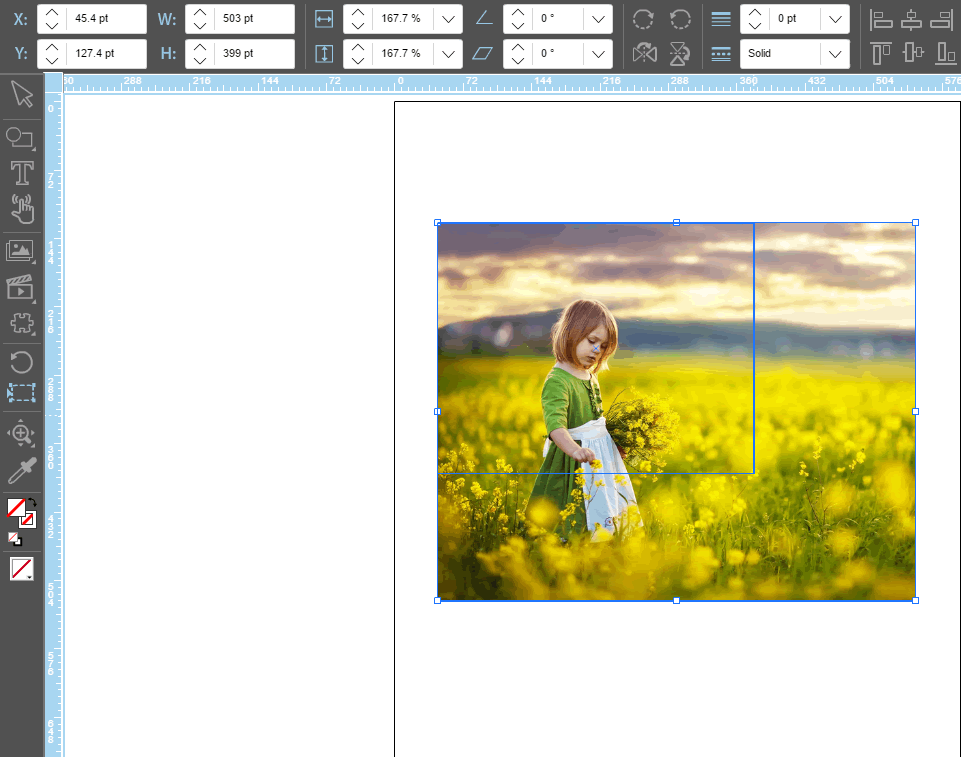Viewport: 961px width, 757px height.
Task: Pick the video media tool
Action: (x=20, y=288)
